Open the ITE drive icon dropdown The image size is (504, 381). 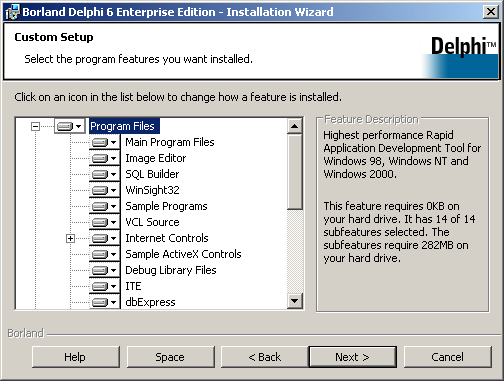point(104,286)
